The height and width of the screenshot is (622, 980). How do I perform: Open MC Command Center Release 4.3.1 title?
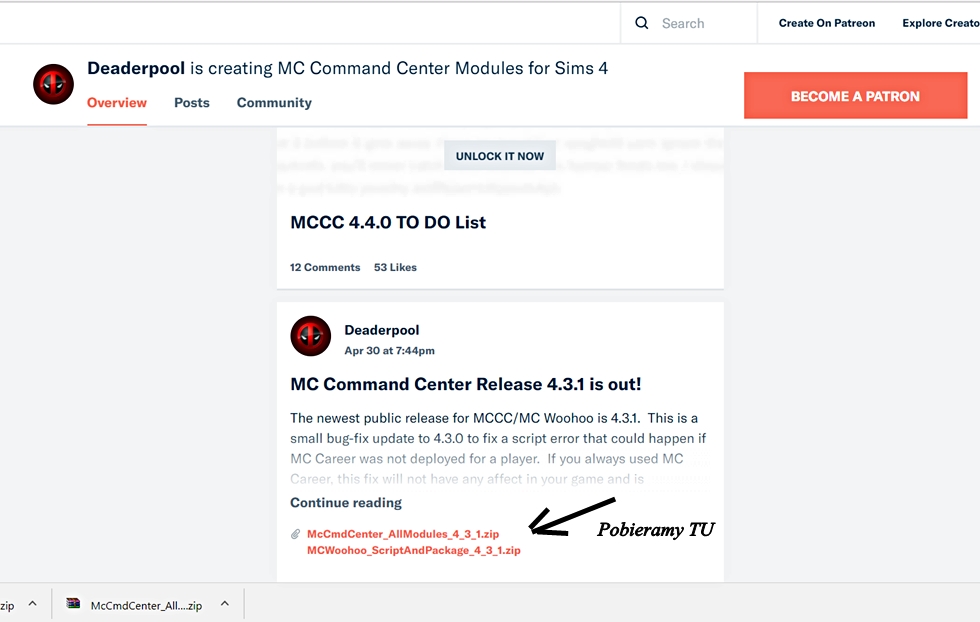[x=466, y=384]
